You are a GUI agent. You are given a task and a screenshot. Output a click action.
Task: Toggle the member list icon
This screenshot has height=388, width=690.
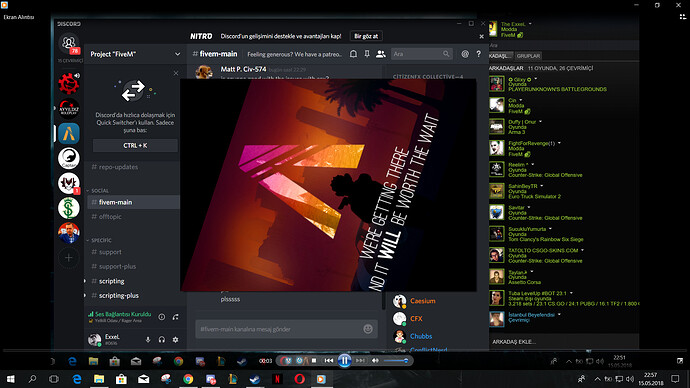(381, 54)
